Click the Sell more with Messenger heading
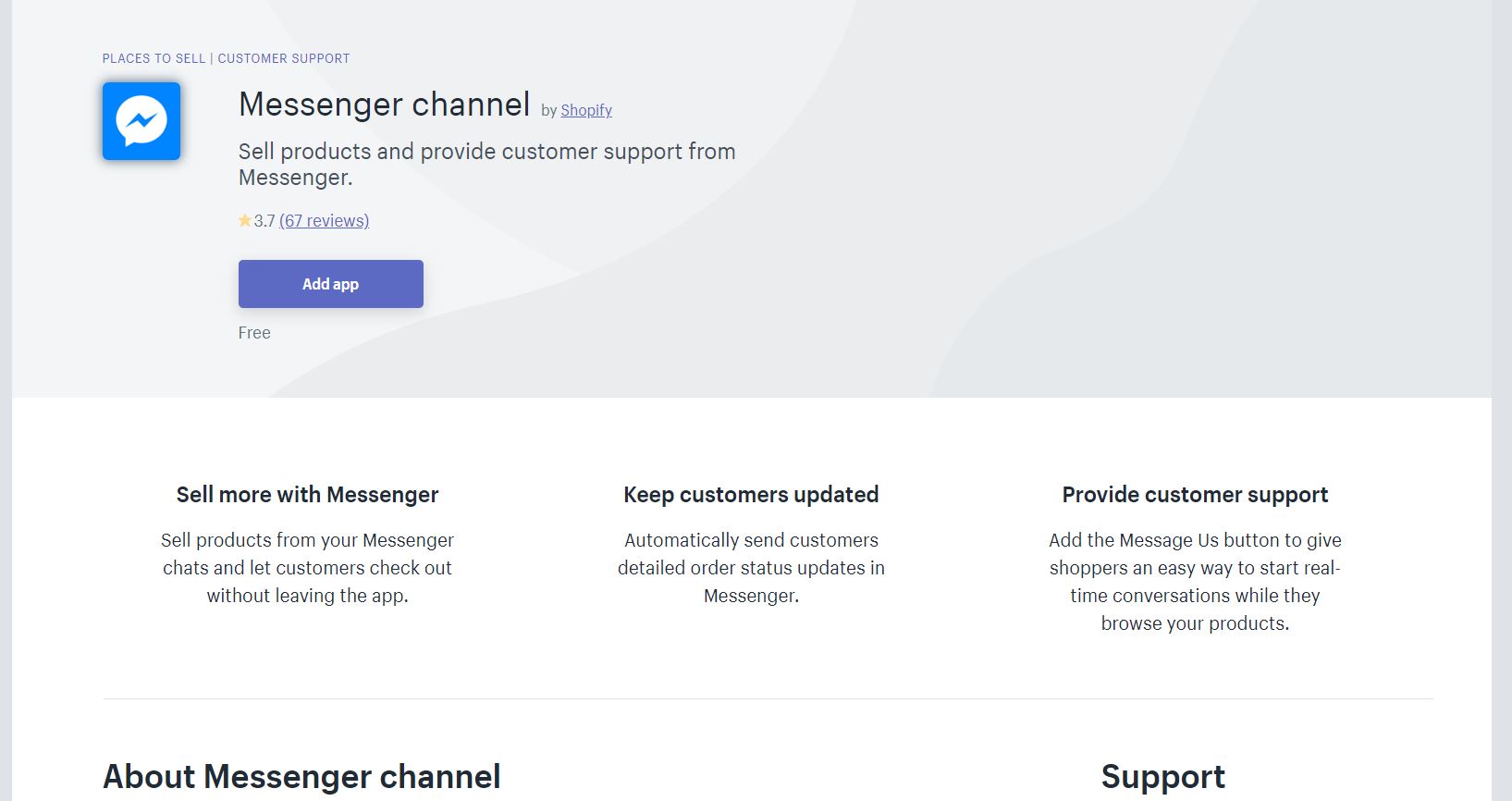1512x801 pixels. [x=308, y=495]
